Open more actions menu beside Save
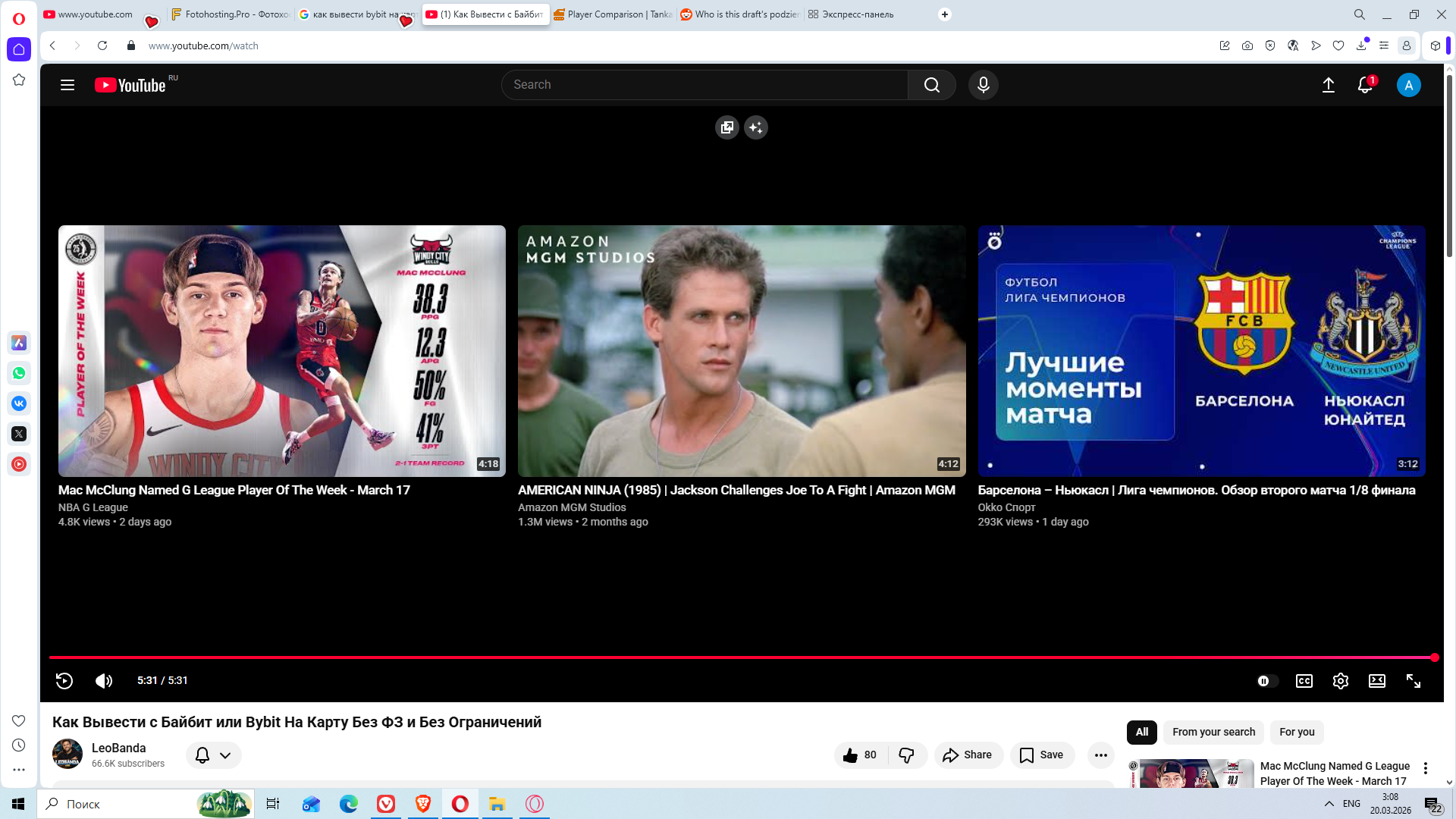 1100,755
